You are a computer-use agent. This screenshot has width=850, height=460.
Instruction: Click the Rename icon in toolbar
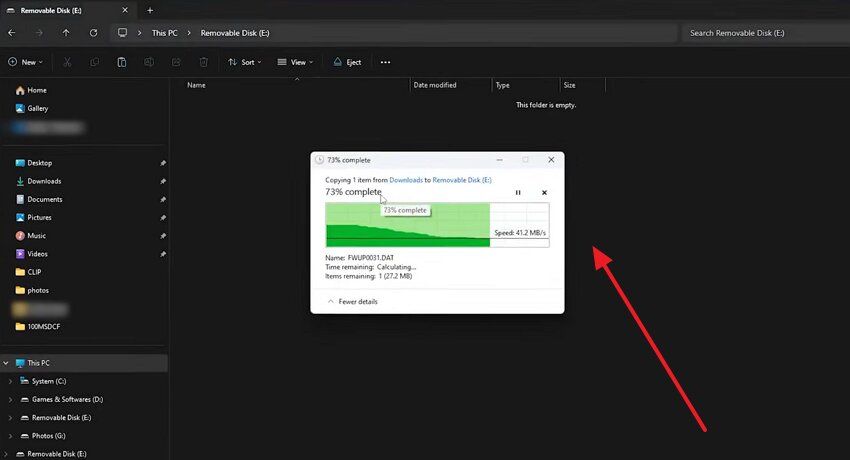149,62
